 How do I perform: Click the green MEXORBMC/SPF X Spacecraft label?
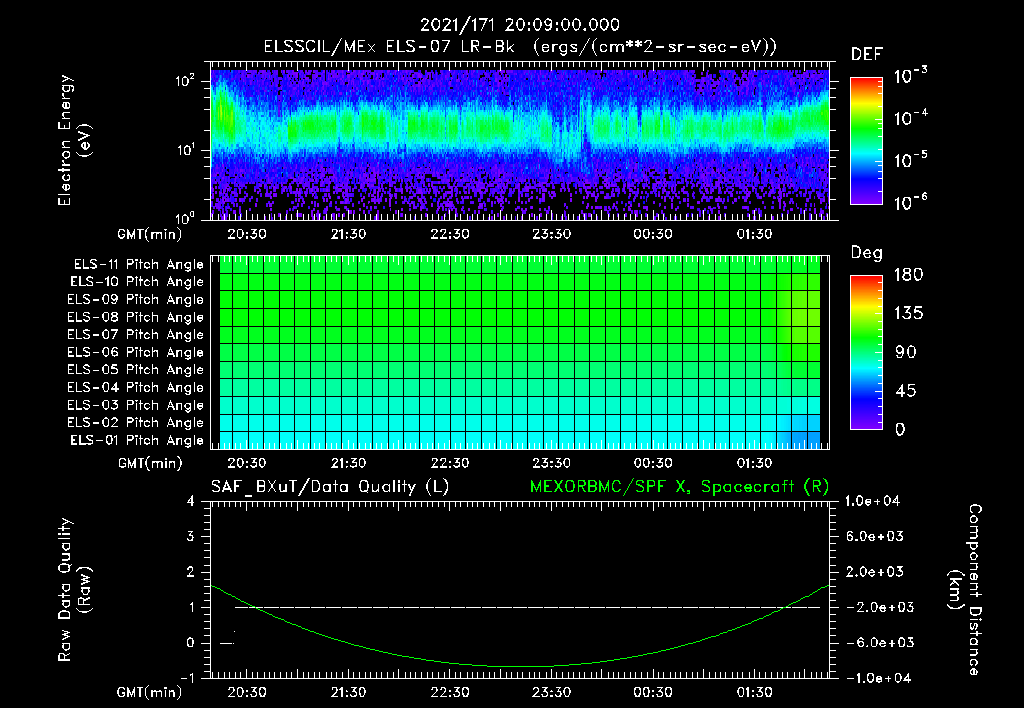pyautogui.click(x=679, y=487)
